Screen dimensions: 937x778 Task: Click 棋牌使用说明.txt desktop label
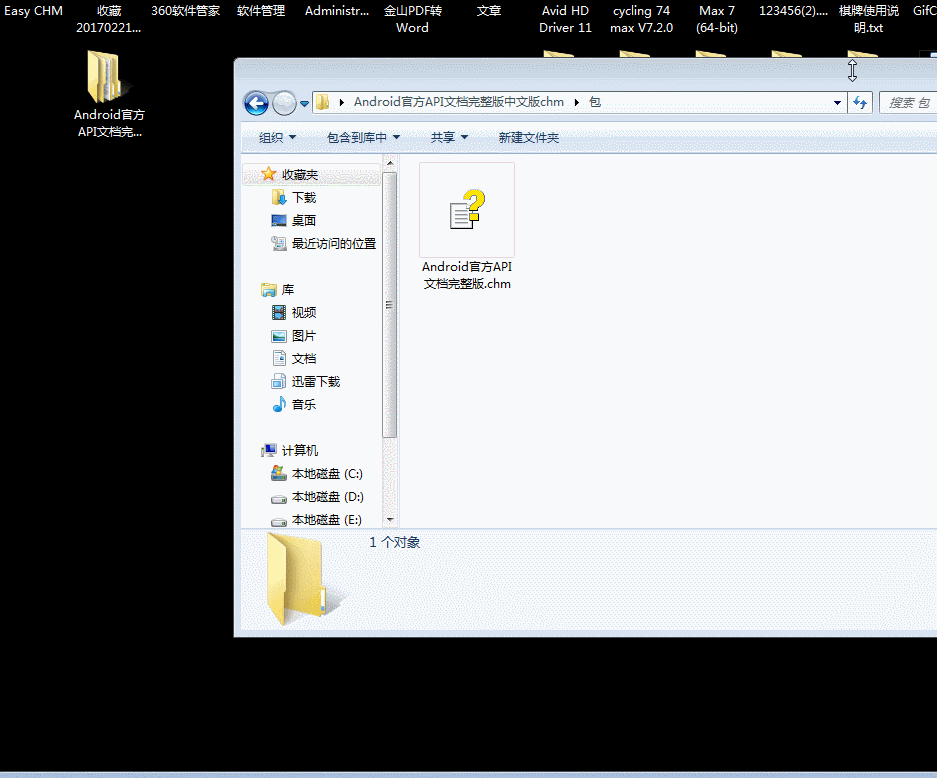point(868,19)
